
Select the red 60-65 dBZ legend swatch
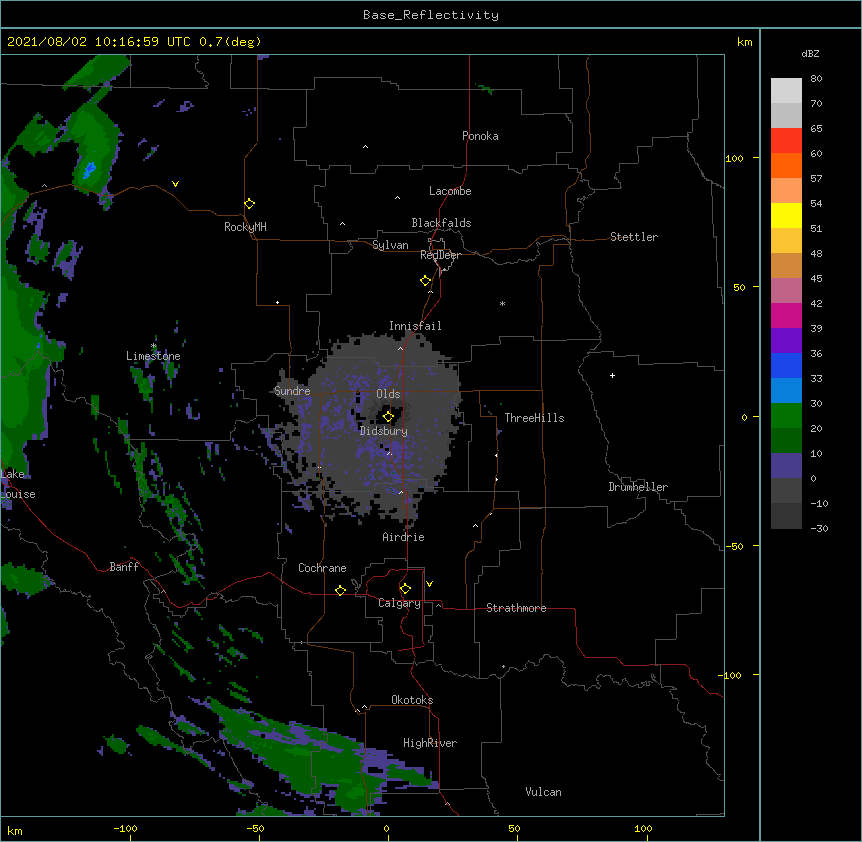pos(786,141)
